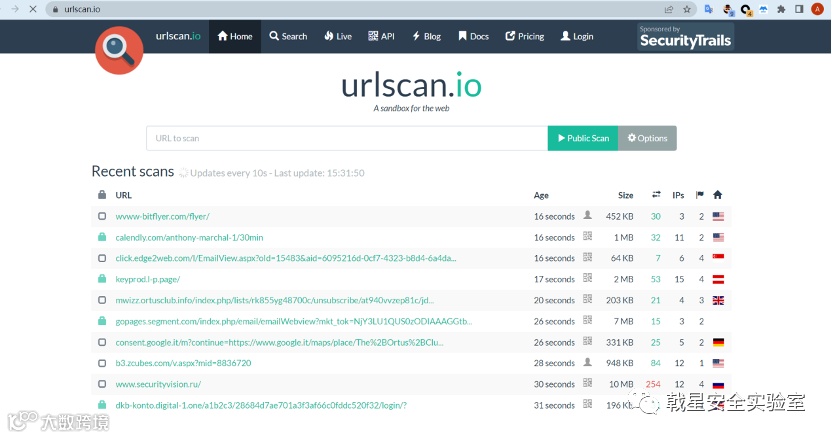The height and width of the screenshot is (438, 832).
Task: Open the Home nav tab
Action: pos(235,36)
